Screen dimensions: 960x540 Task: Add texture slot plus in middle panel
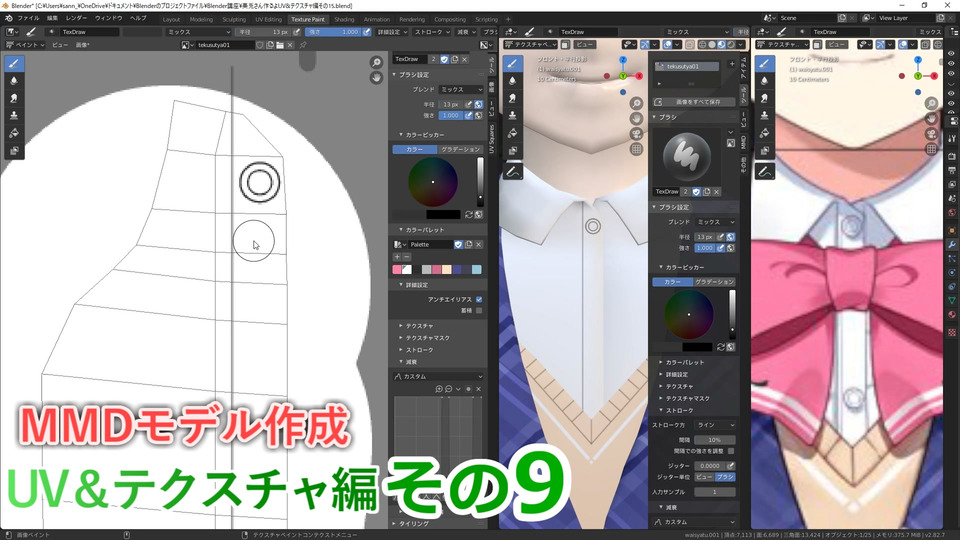click(732, 64)
